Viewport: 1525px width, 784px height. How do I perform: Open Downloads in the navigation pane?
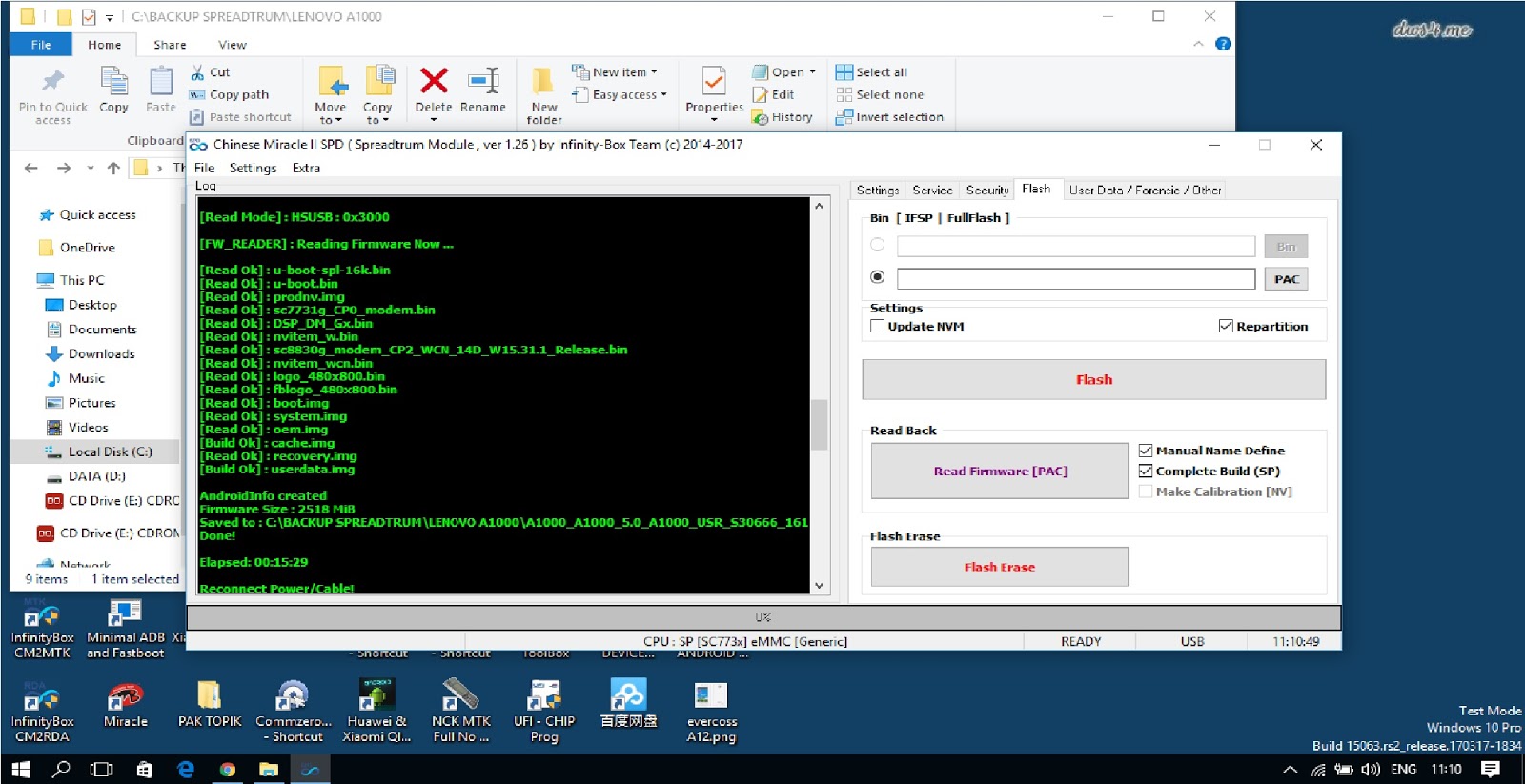(101, 354)
